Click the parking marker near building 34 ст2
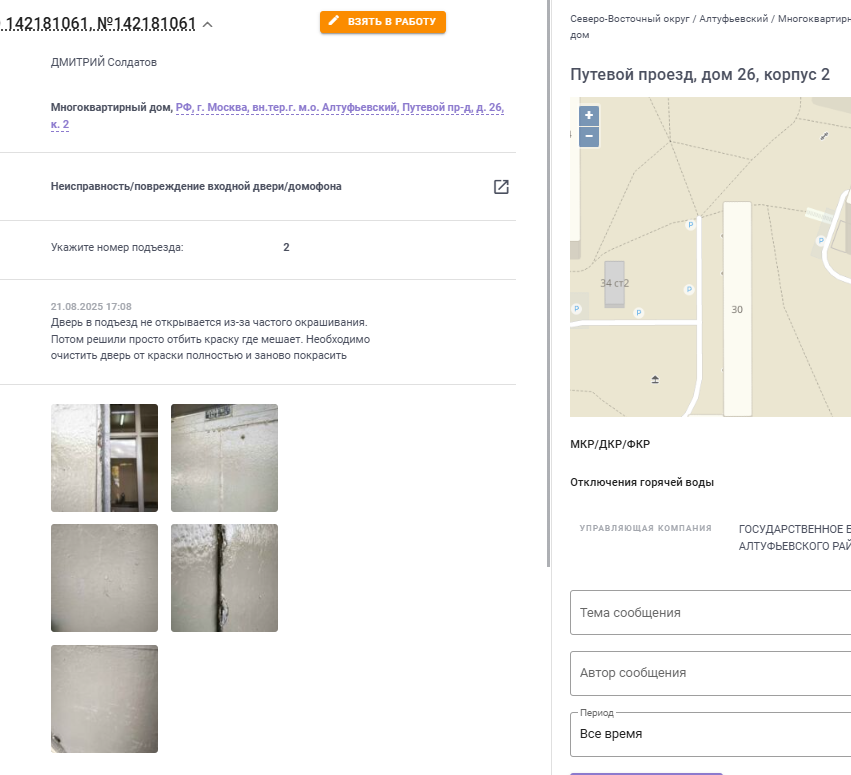The height and width of the screenshot is (775, 851). pyautogui.click(x=639, y=313)
